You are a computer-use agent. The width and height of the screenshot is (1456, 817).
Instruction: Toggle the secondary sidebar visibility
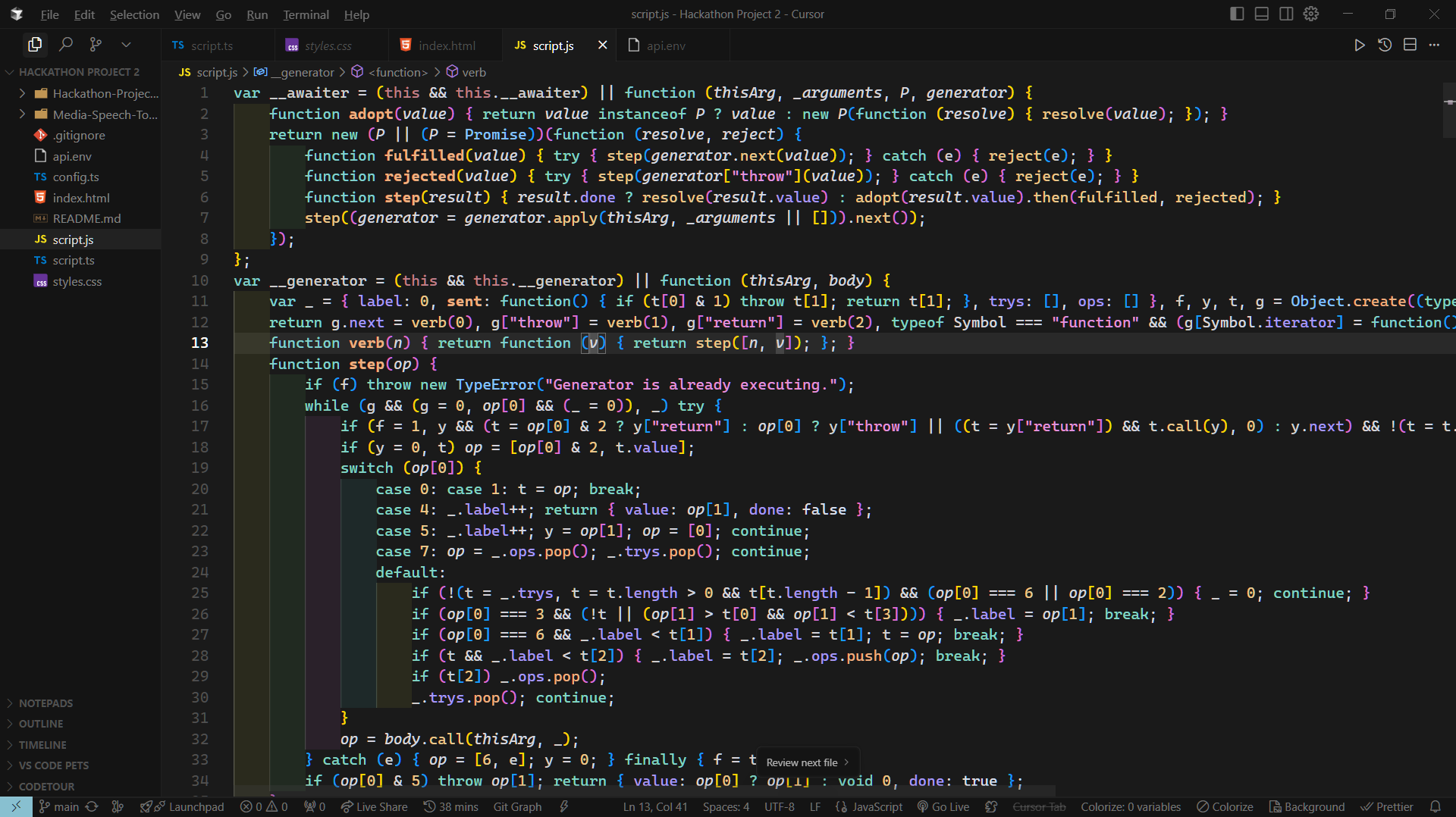coord(1286,14)
